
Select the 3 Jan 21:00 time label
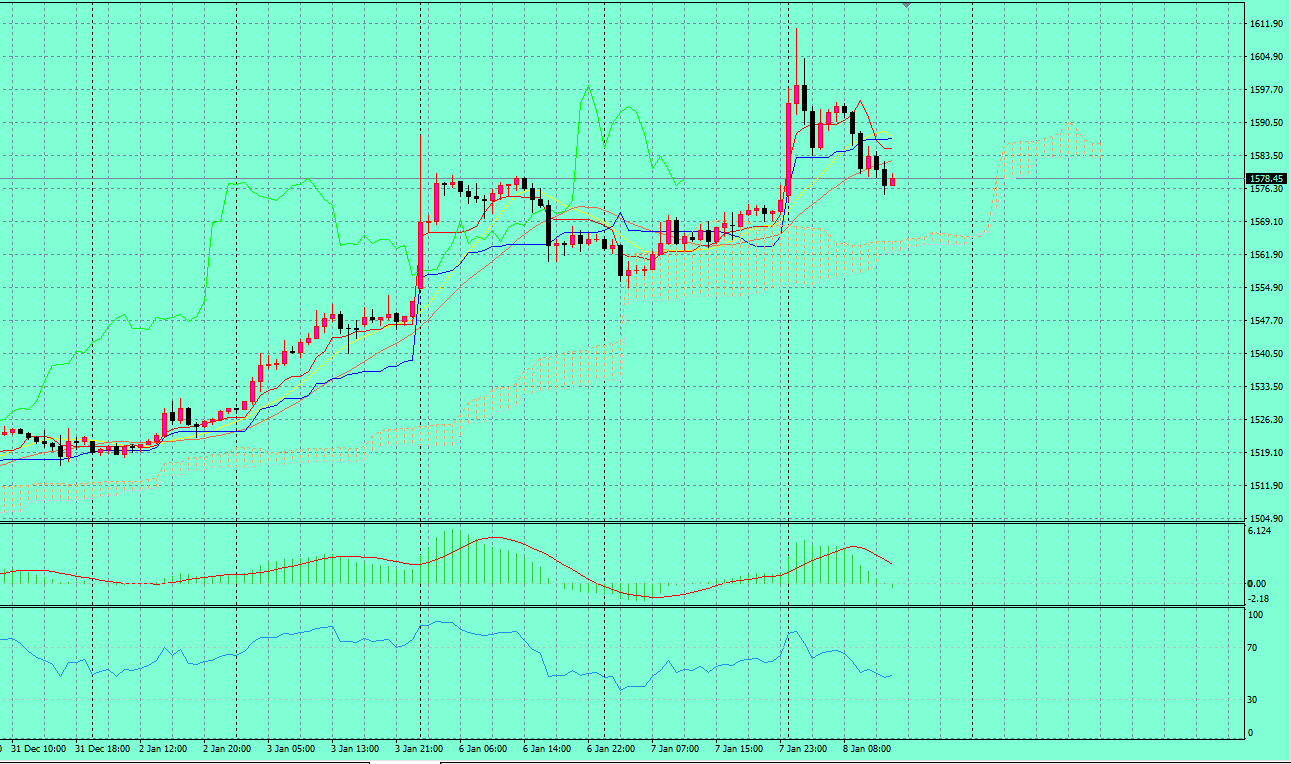pos(419,748)
